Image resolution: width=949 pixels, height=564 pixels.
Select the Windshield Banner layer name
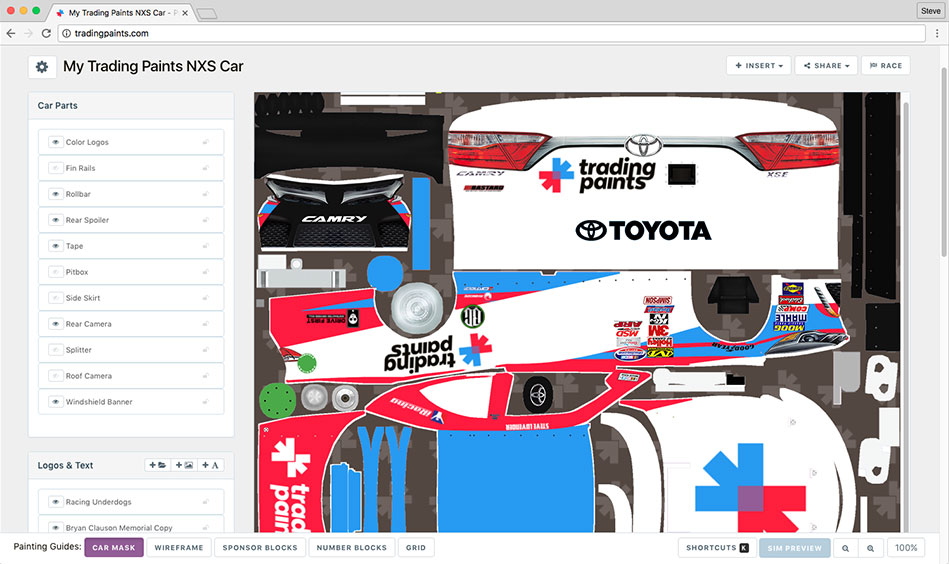point(99,402)
